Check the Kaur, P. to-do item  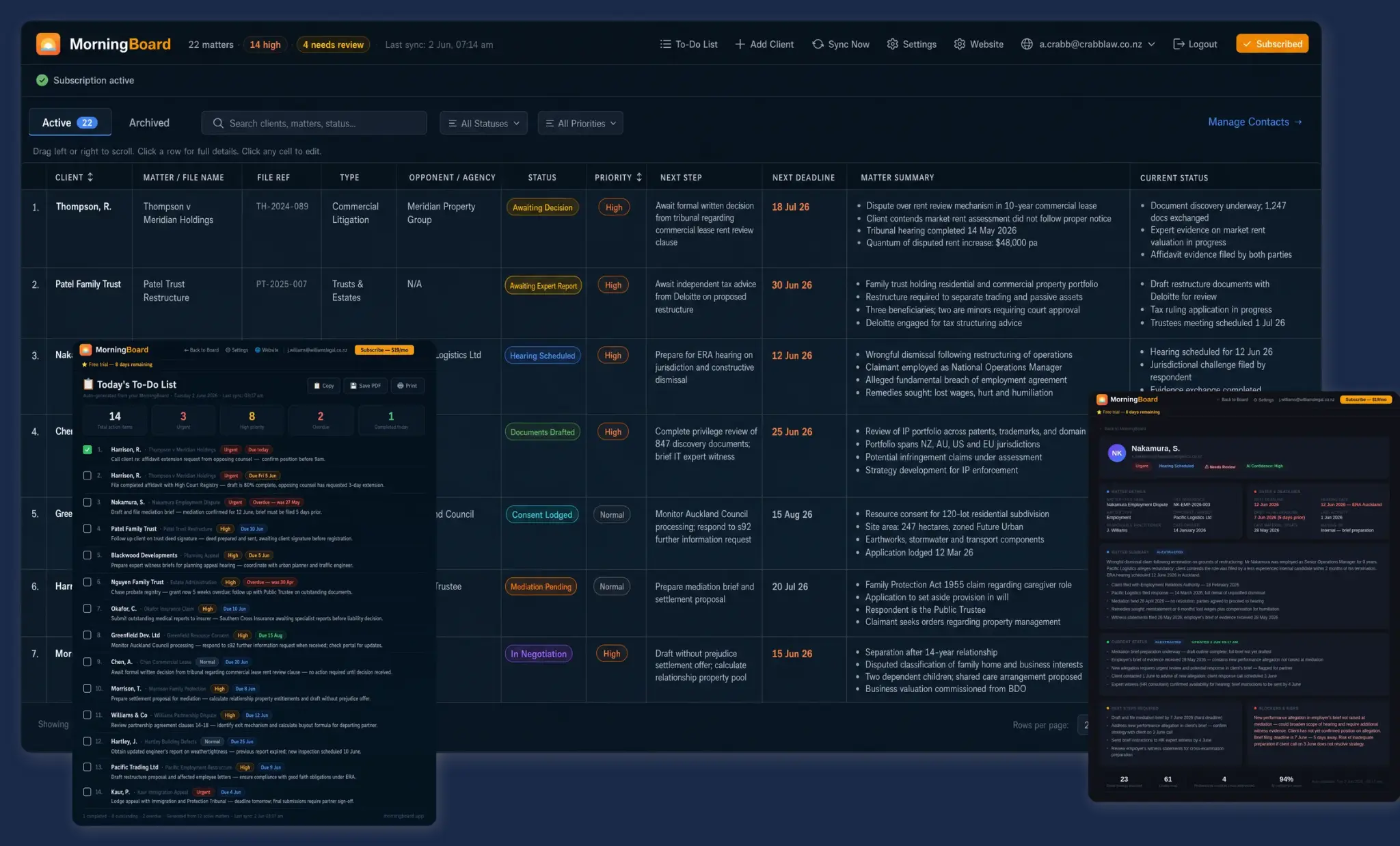[87, 792]
